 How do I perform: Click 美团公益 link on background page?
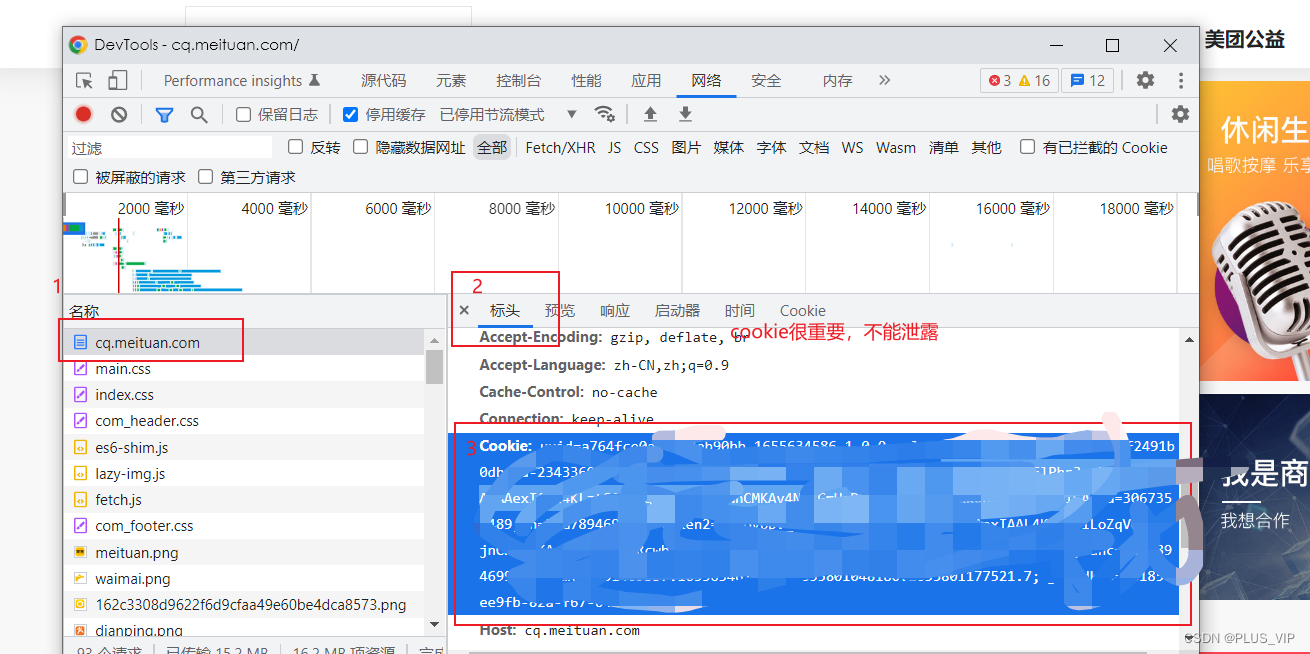point(1244,39)
